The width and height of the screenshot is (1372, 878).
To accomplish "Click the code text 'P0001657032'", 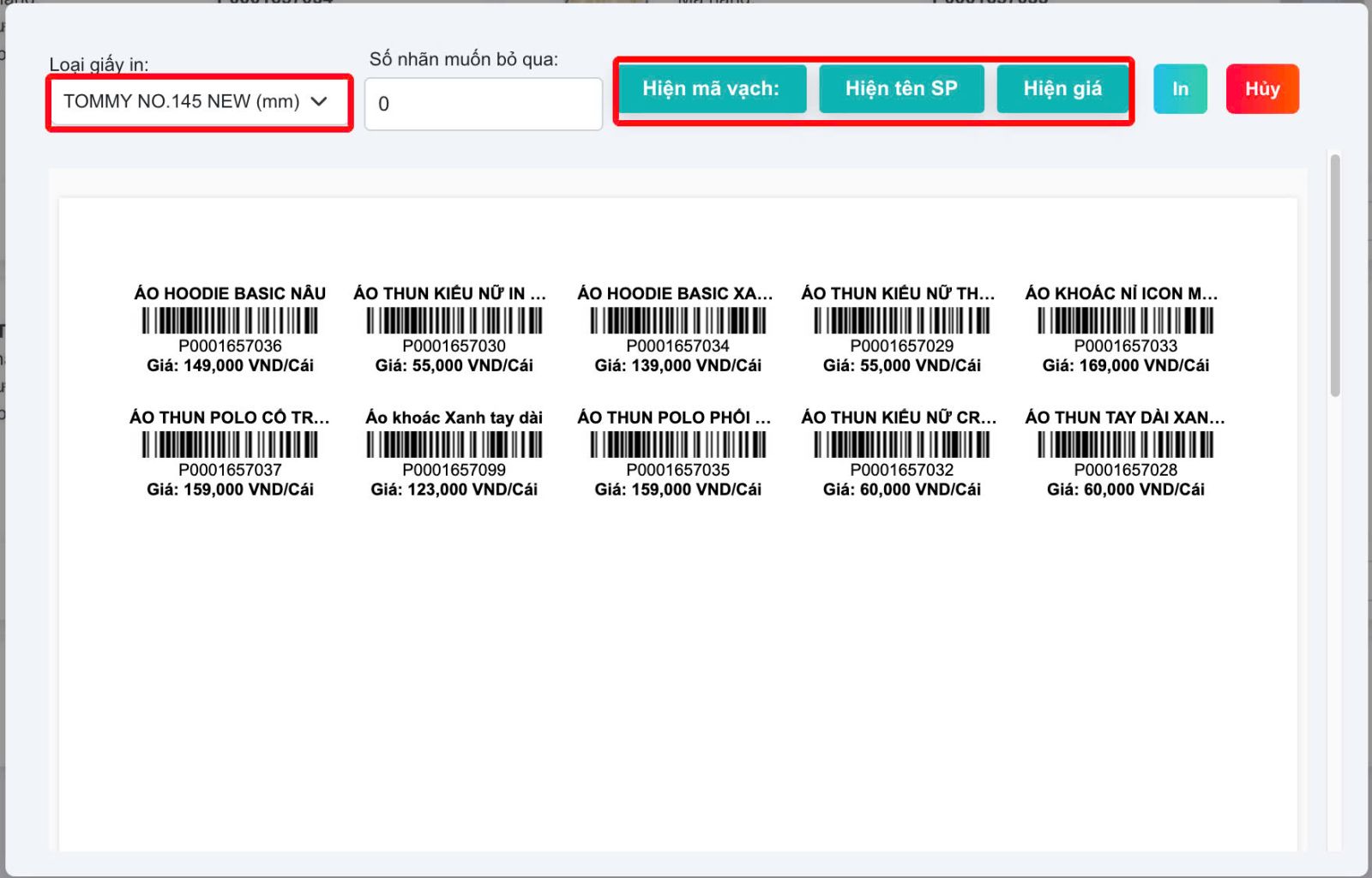I will [902, 470].
